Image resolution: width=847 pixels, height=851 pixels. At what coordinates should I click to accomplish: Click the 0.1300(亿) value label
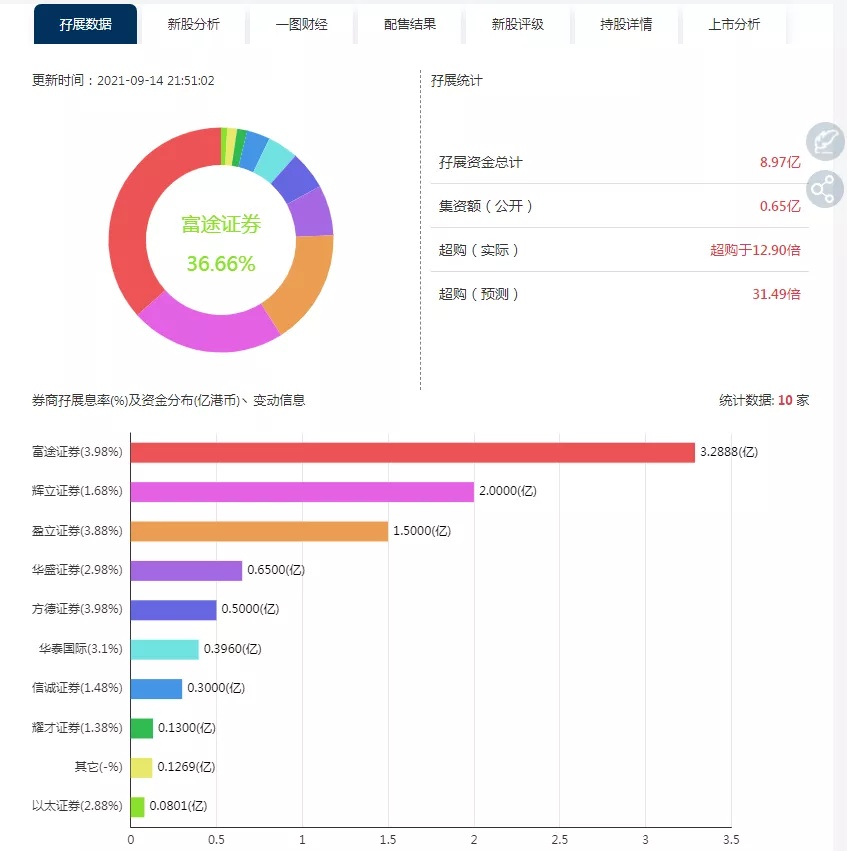(x=187, y=727)
